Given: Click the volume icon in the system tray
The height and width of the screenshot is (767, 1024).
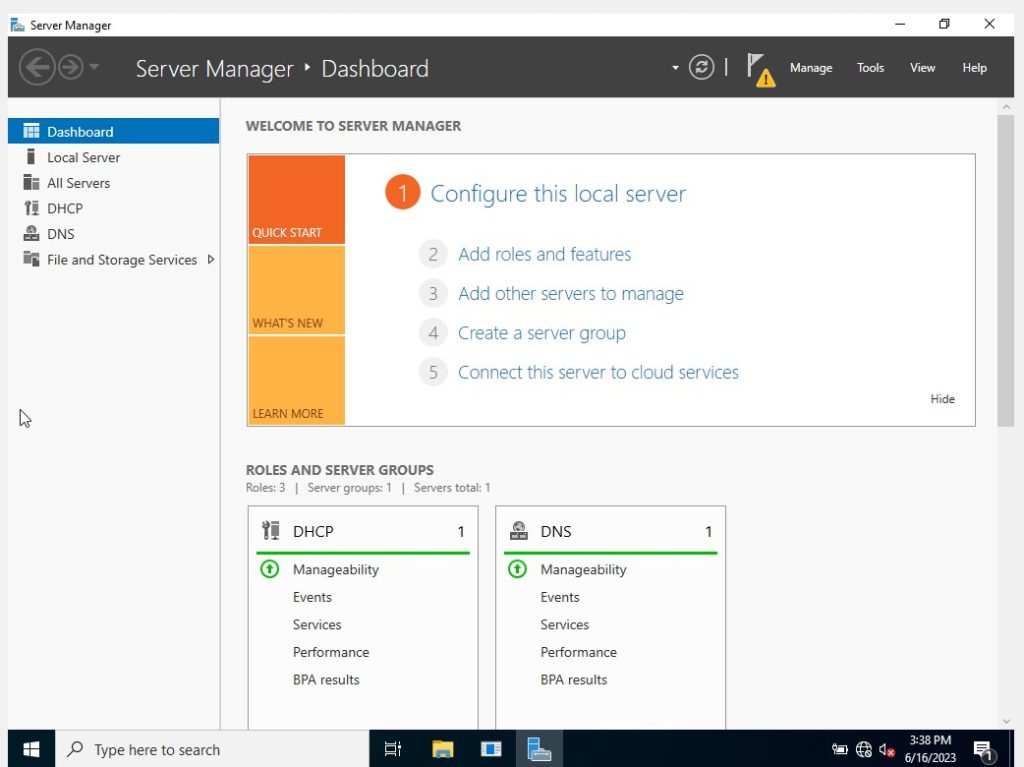Looking at the screenshot, I should tap(886, 748).
